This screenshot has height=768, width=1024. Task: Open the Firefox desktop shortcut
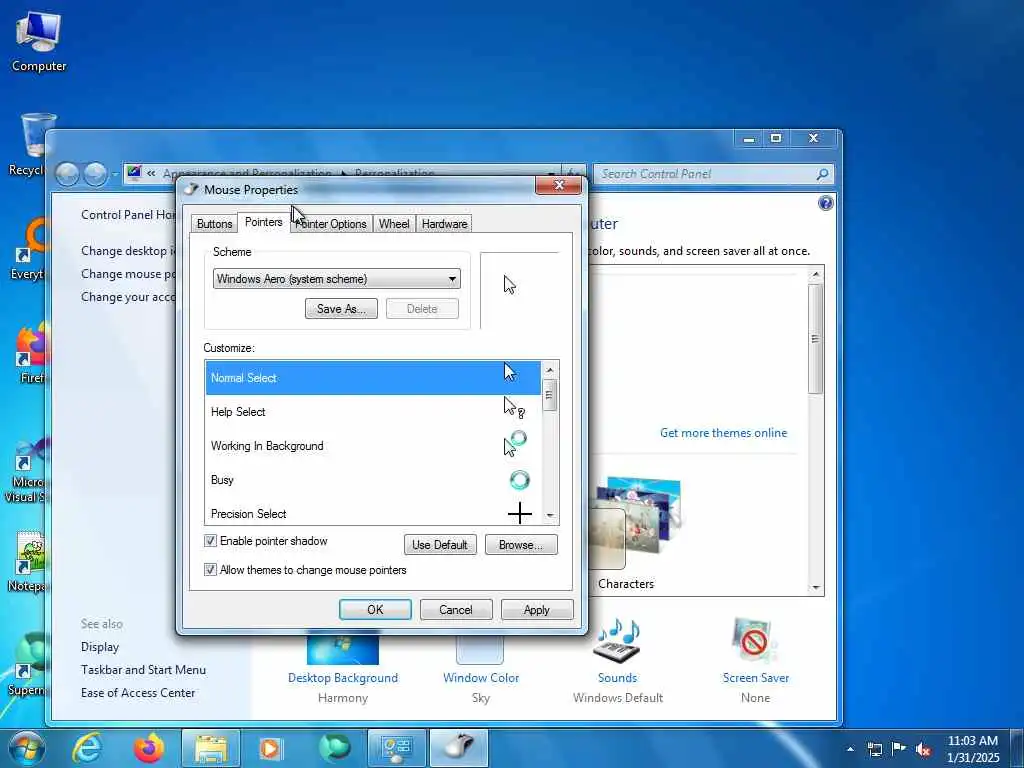(x=29, y=353)
